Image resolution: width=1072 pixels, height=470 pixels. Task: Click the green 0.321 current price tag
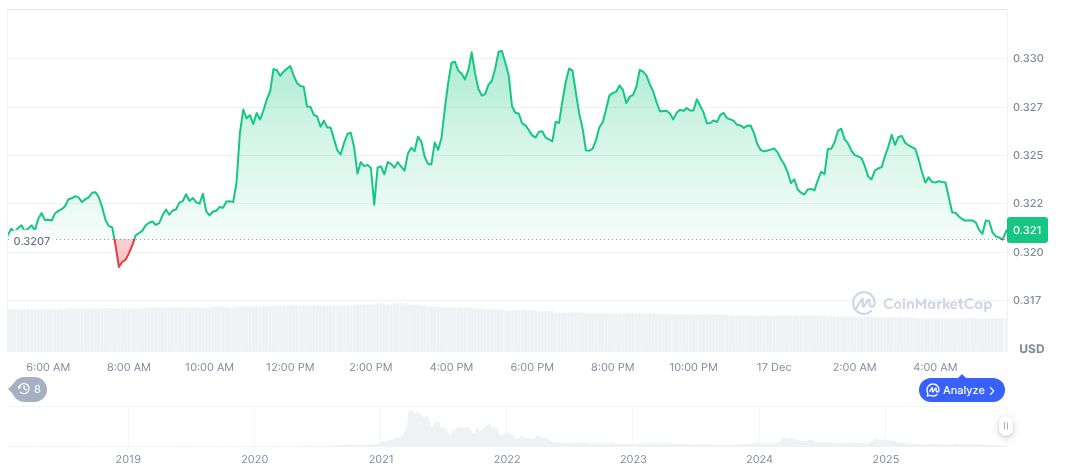[x=1027, y=231]
